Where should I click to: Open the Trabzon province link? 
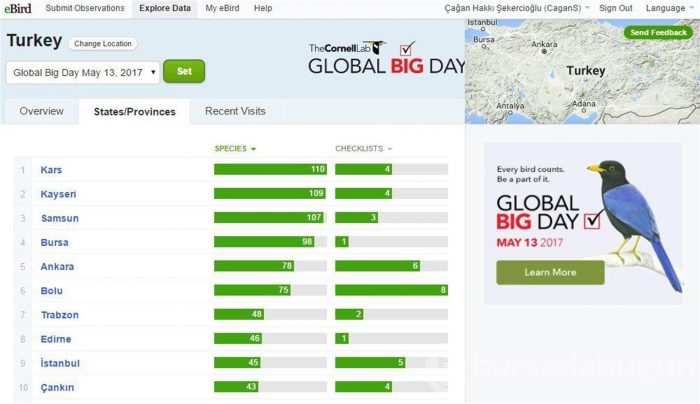point(60,315)
